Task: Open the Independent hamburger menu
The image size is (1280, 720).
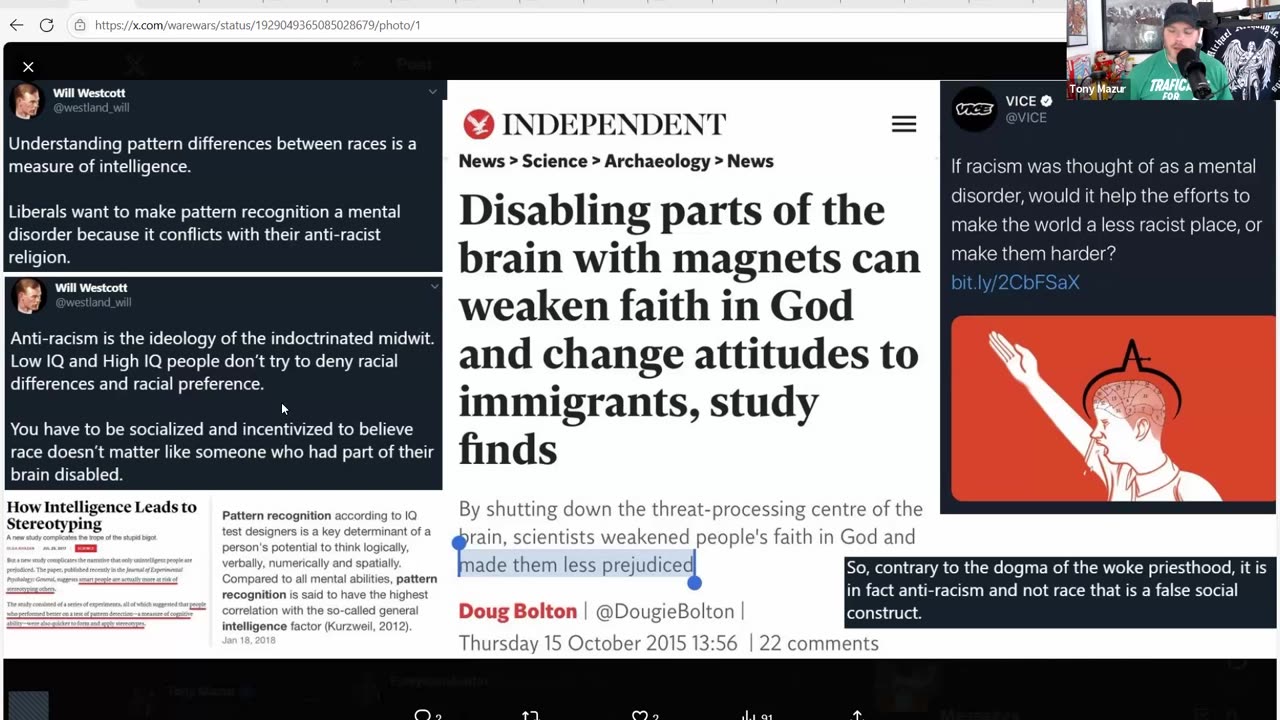Action: (904, 124)
